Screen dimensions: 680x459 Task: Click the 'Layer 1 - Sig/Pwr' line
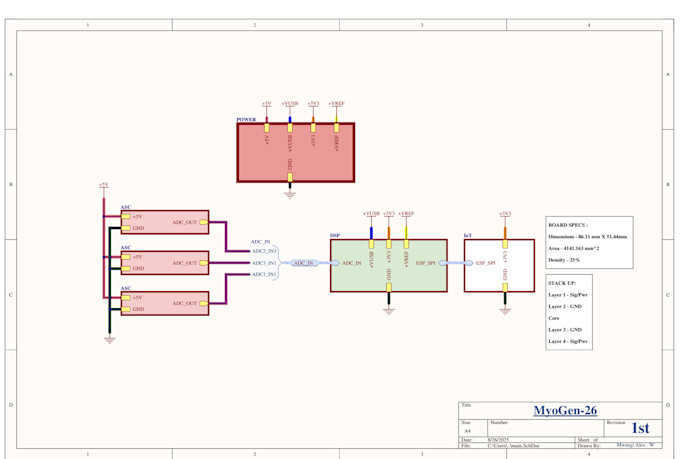click(x=568, y=295)
